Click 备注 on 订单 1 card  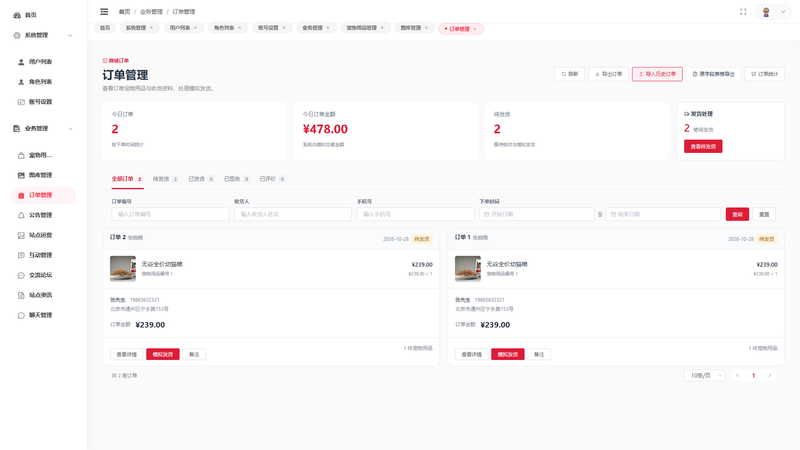point(539,355)
